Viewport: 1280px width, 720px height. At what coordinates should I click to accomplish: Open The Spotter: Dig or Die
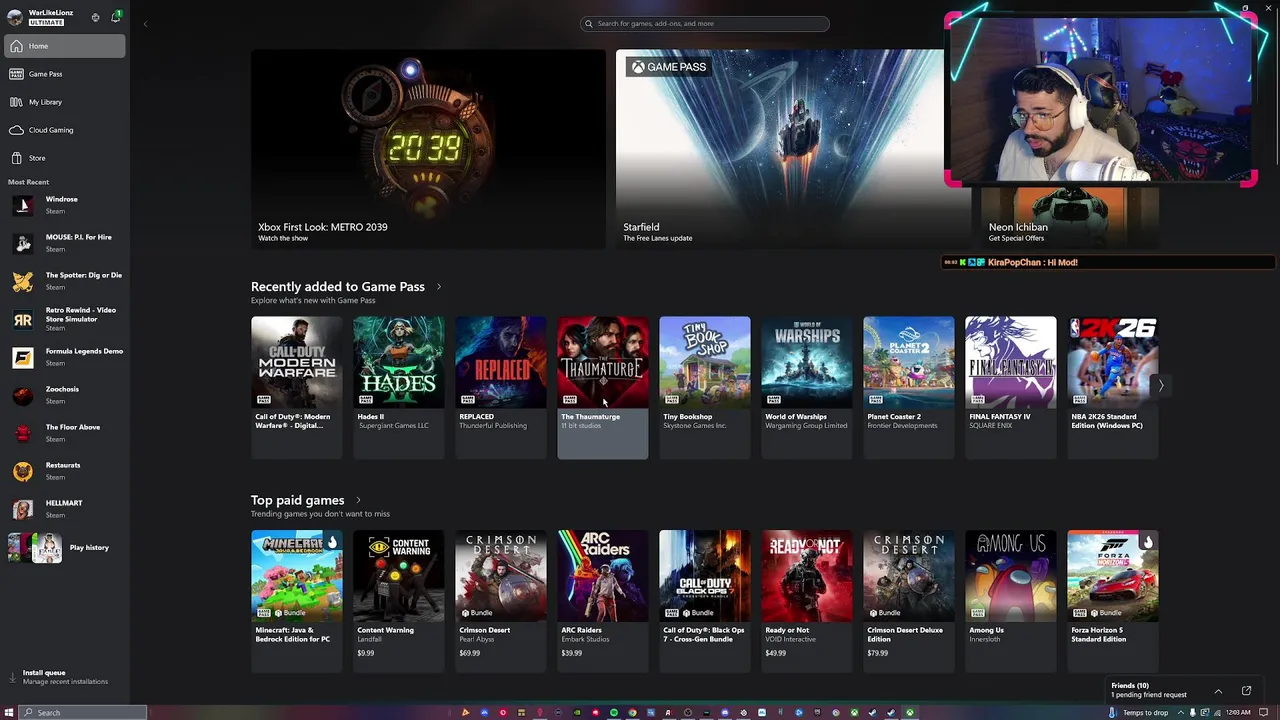pyautogui.click(x=65, y=281)
